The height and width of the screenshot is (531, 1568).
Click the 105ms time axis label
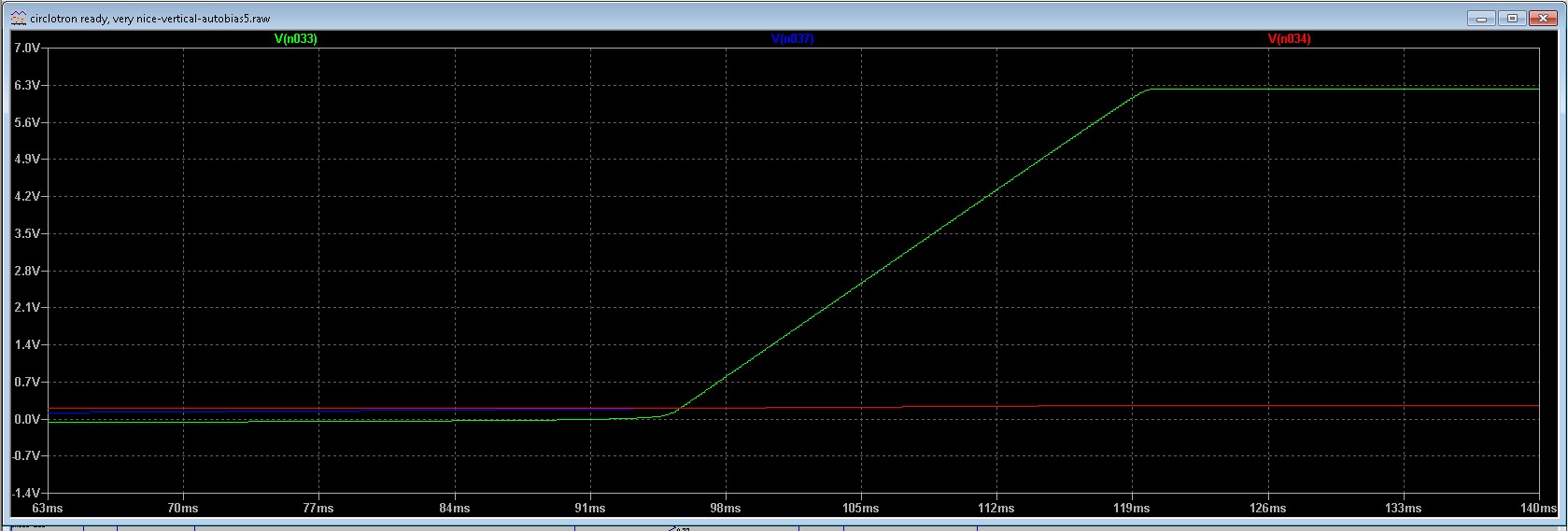(x=861, y=508)
